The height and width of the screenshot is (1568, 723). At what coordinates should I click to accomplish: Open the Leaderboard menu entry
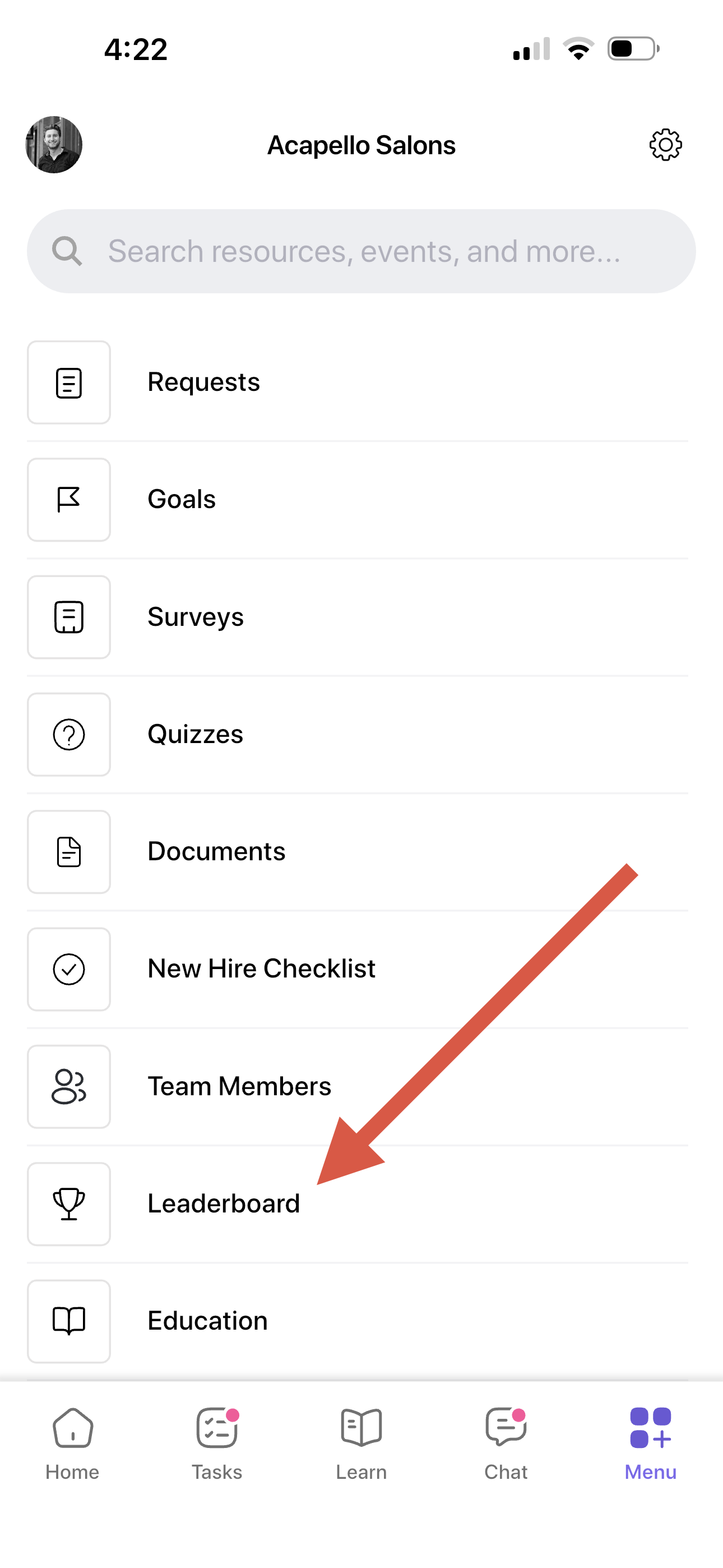[x=358, y=1205]
